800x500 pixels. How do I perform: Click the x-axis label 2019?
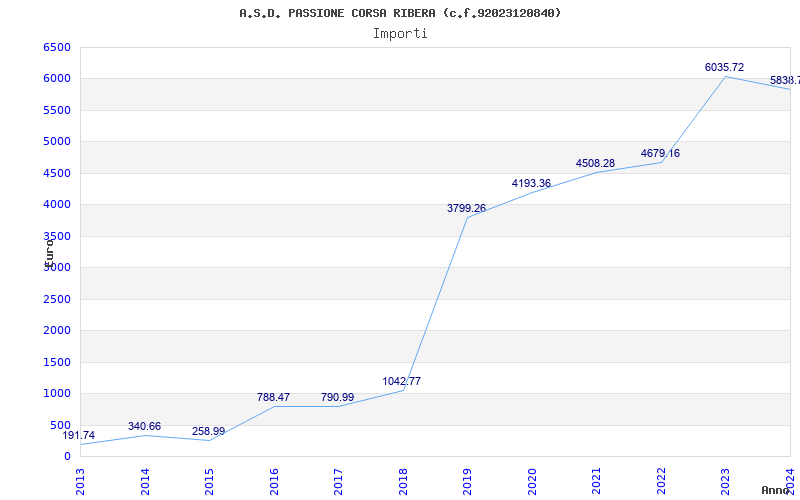pyautogui.click(x=468, y=482)
